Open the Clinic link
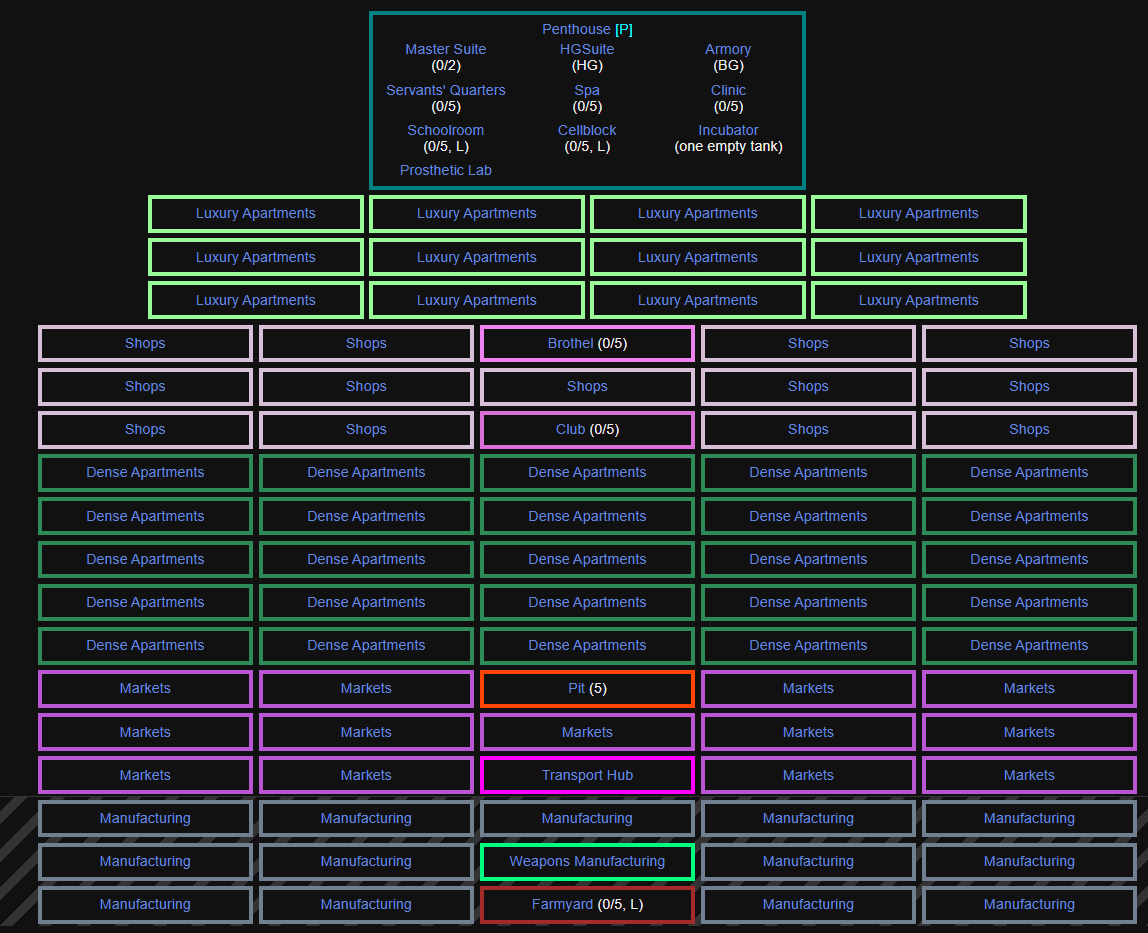This screenshot has width=1148, height=933. pos(728,90)
